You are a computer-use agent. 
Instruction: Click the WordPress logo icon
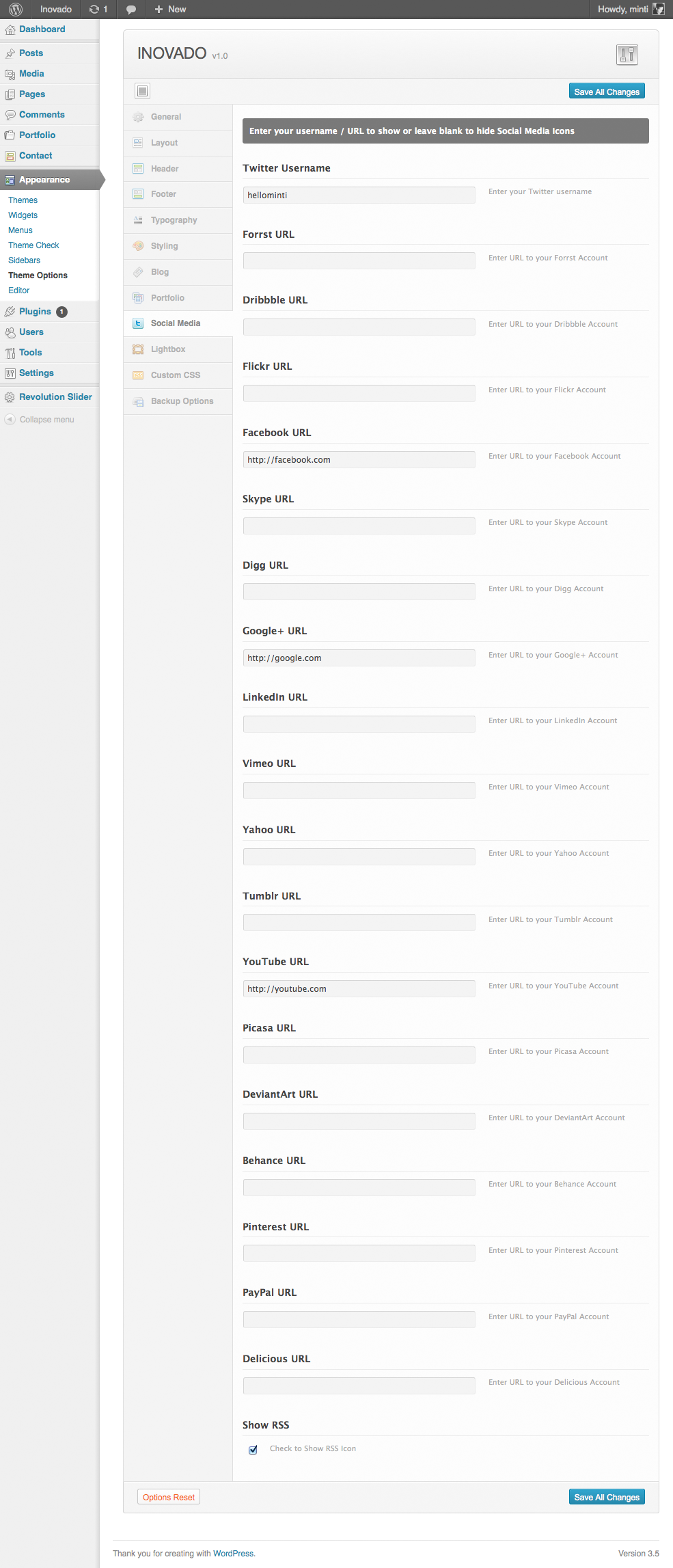coord(16,10)
